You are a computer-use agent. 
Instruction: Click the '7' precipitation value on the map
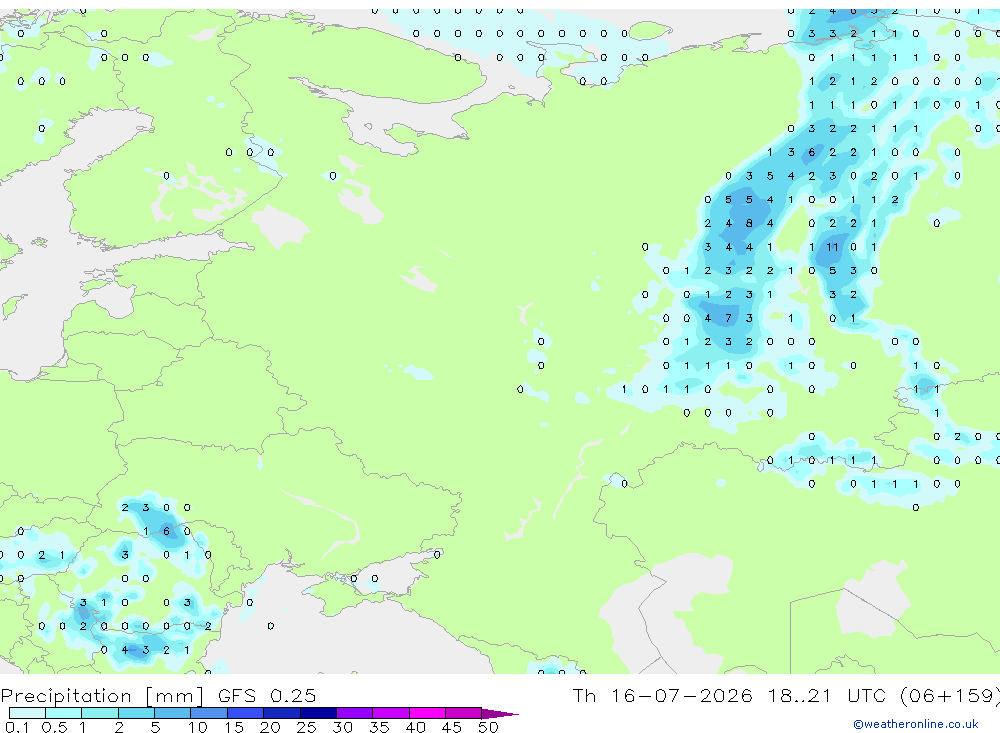728,318
